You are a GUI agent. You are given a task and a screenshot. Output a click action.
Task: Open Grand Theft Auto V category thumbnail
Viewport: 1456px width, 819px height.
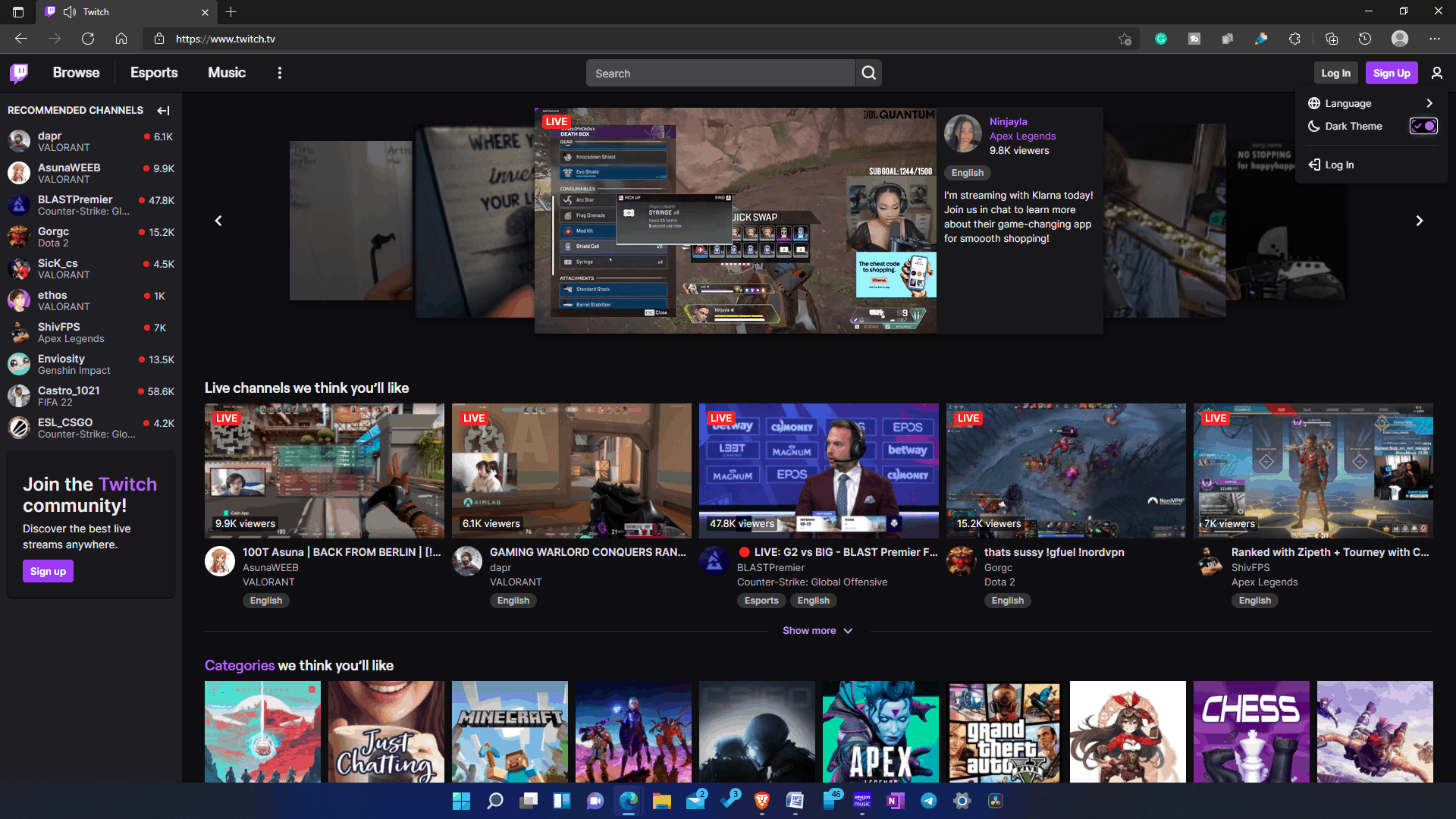(x=1004, y=732)
